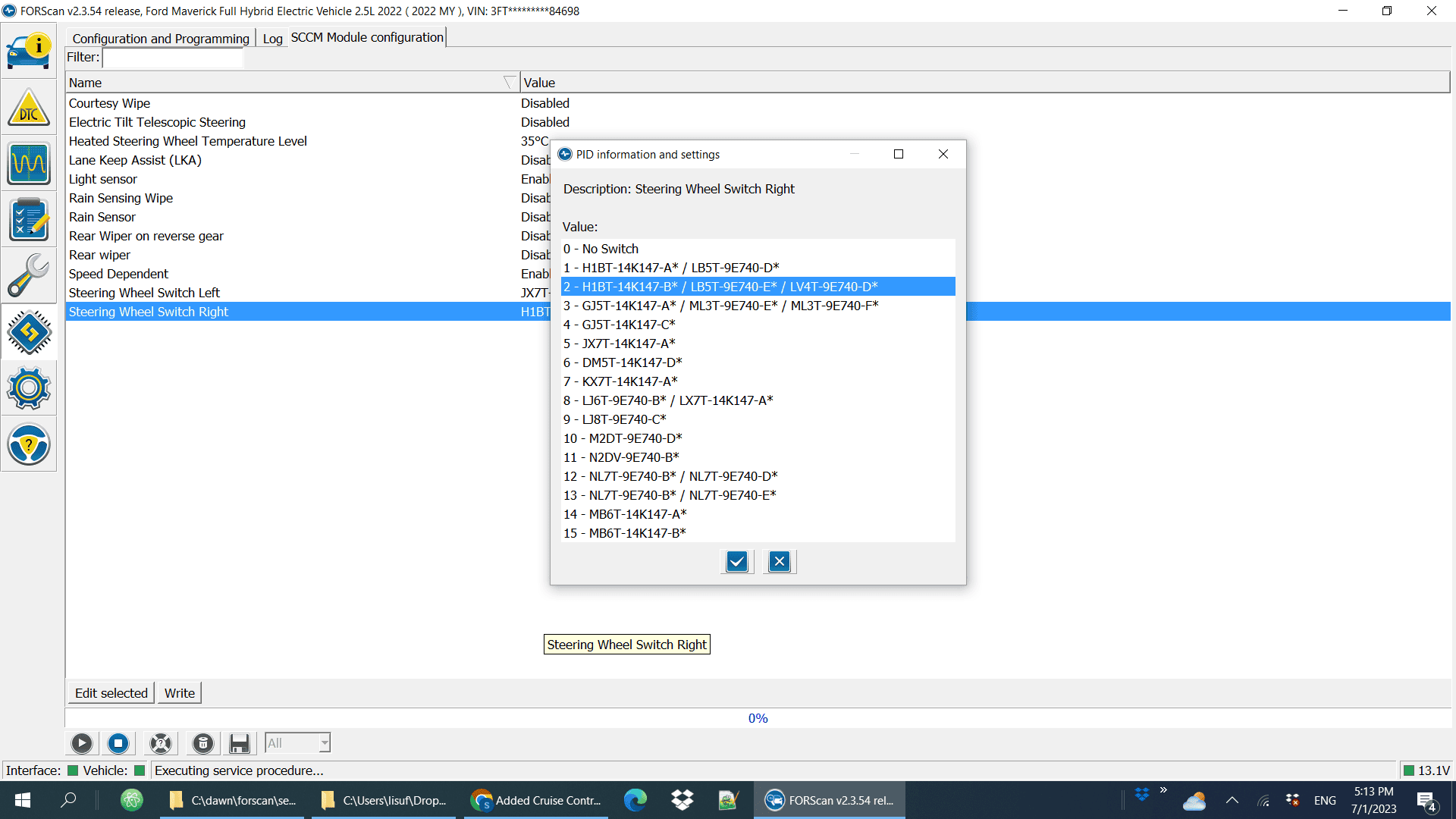Viewport: 1456px width, 819px height.
Task: Maximize the PID information dialog
Action: 899,154
